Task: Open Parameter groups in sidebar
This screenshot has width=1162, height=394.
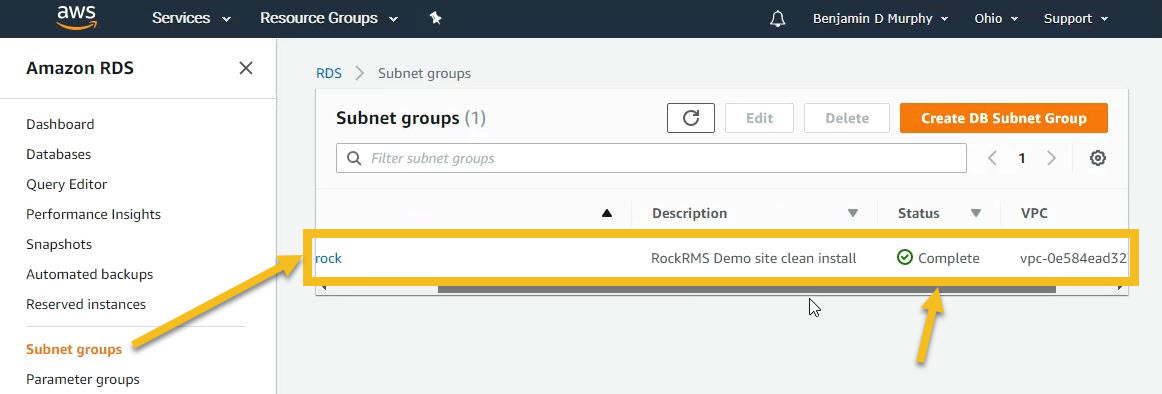Action: click(83, 379)
